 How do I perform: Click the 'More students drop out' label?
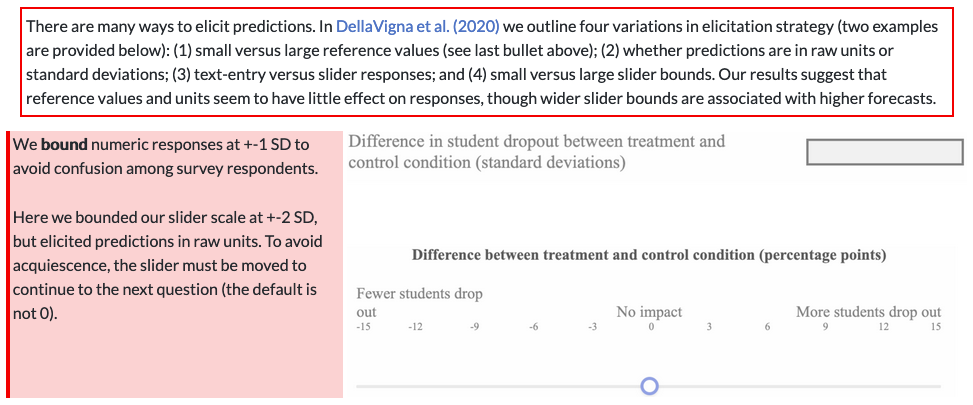tap(869, 312)
